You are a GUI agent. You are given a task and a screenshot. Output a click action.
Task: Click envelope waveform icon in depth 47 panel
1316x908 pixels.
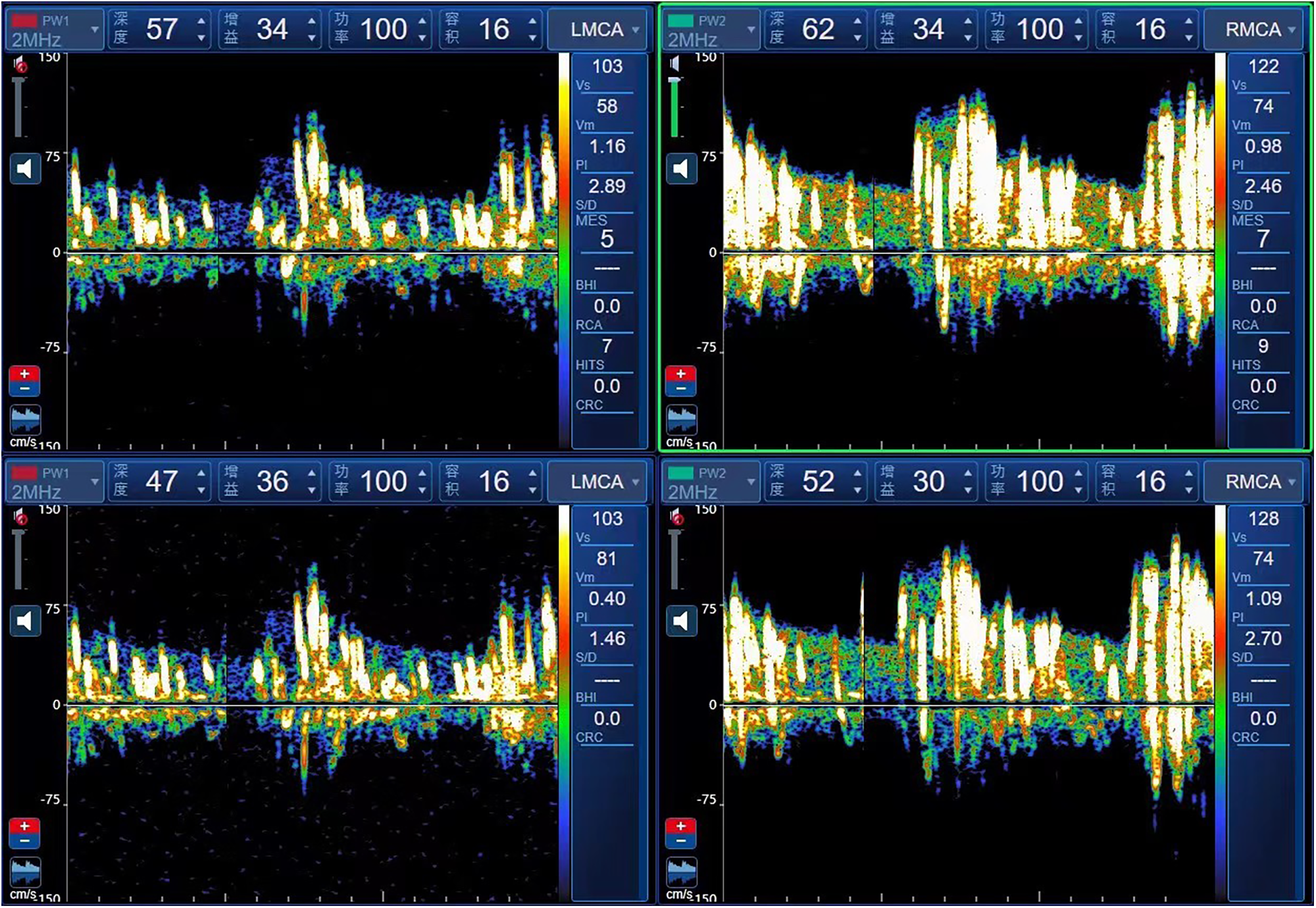pyautogui.click(x=25, y=872)
